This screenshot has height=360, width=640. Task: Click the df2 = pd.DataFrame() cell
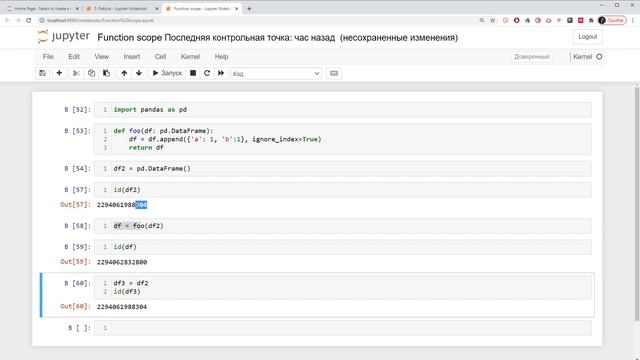click(342, 169)
